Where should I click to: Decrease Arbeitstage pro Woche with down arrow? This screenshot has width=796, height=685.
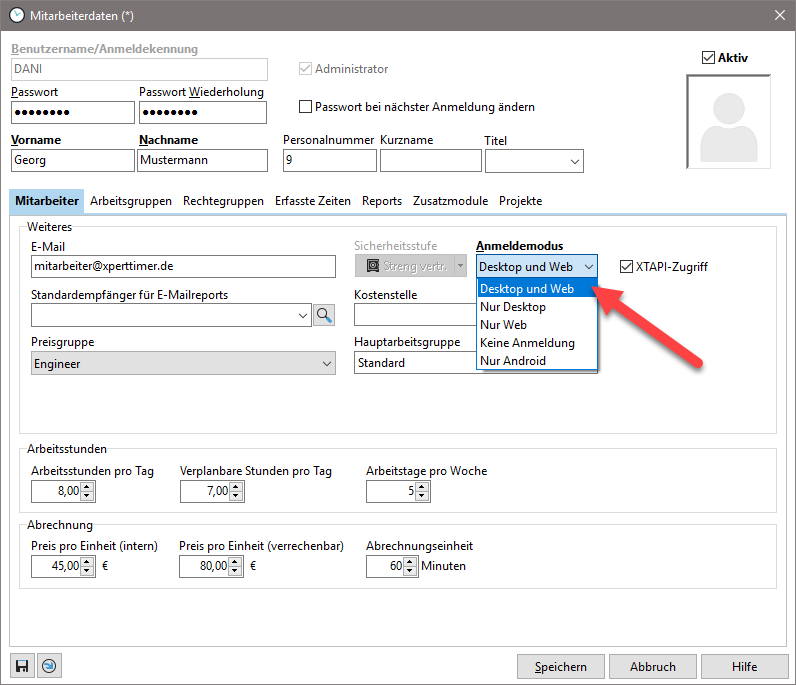coord(421,496)
